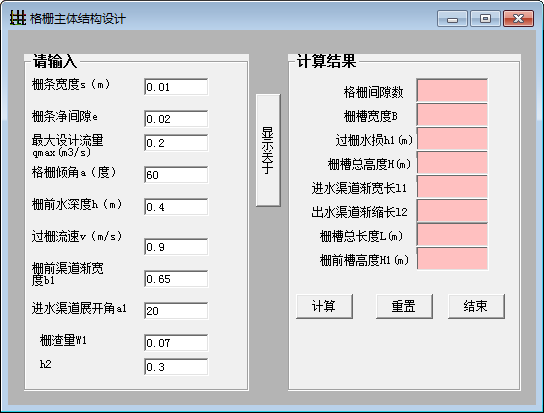544x413 pixels.
Task: Select the 栅前水深度h input field
Action: (x=176, y=207)
